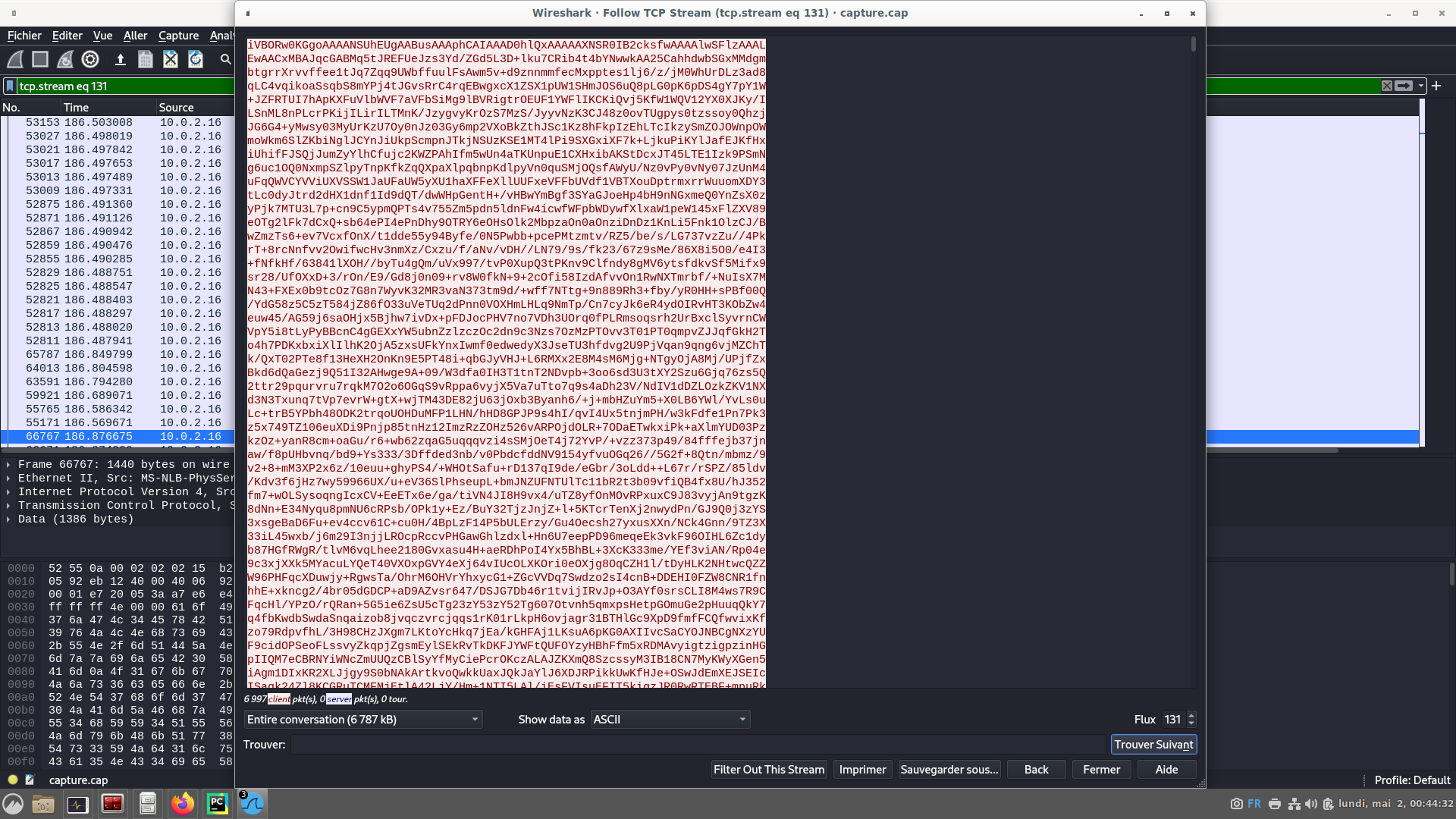Add a display filter button with plus icon
The width and height of the screenshot is (1456, 819).
pos(1436,86)
